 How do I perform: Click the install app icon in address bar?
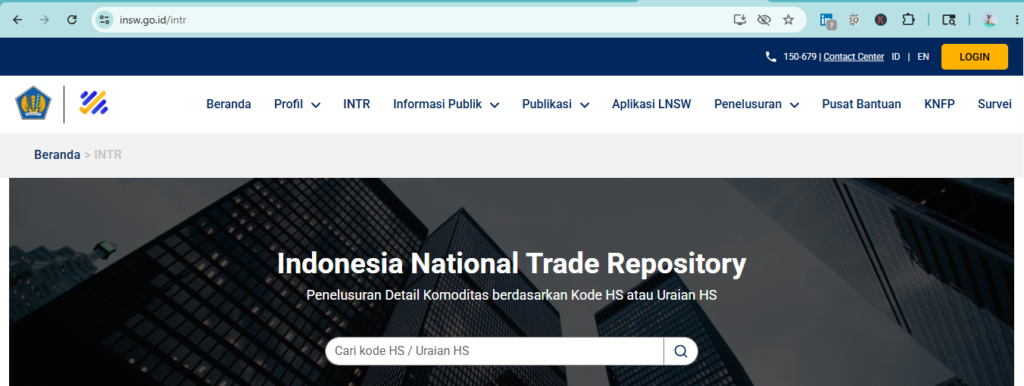coord(739,20)
